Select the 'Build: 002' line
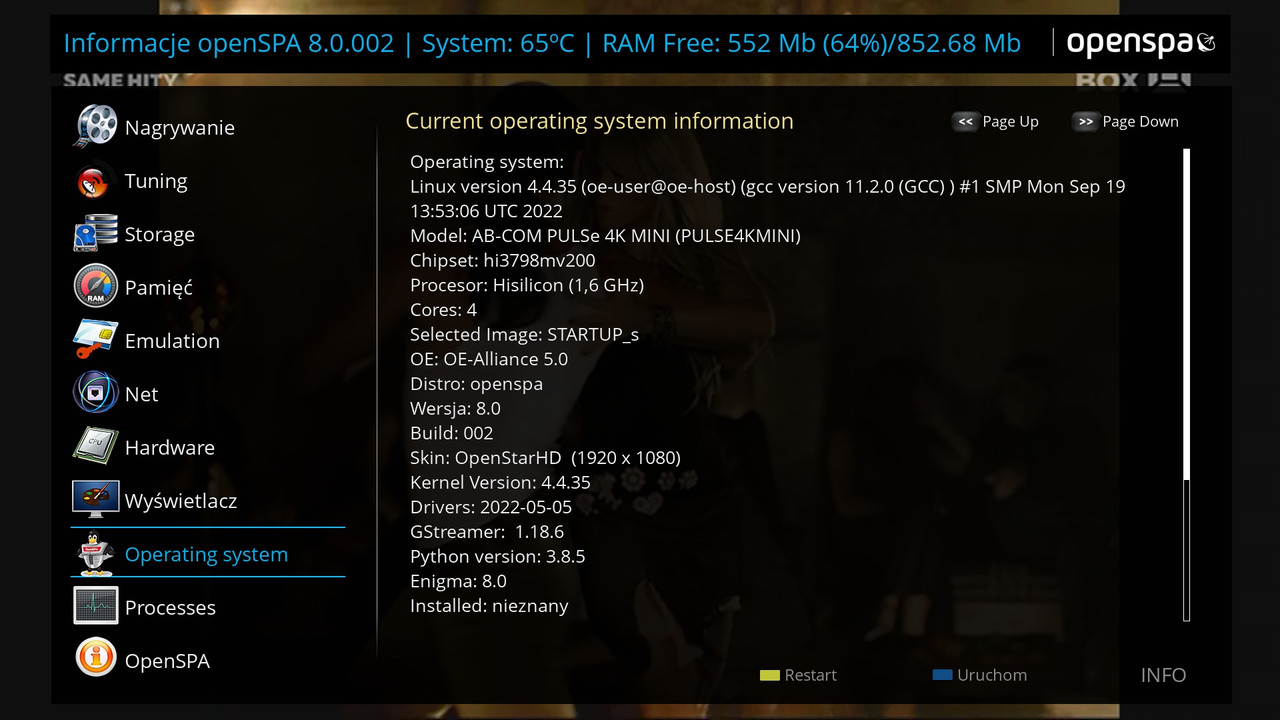The height and width of the screenshot is (720, 1280). pyautogui.click(x=451, y=433)
